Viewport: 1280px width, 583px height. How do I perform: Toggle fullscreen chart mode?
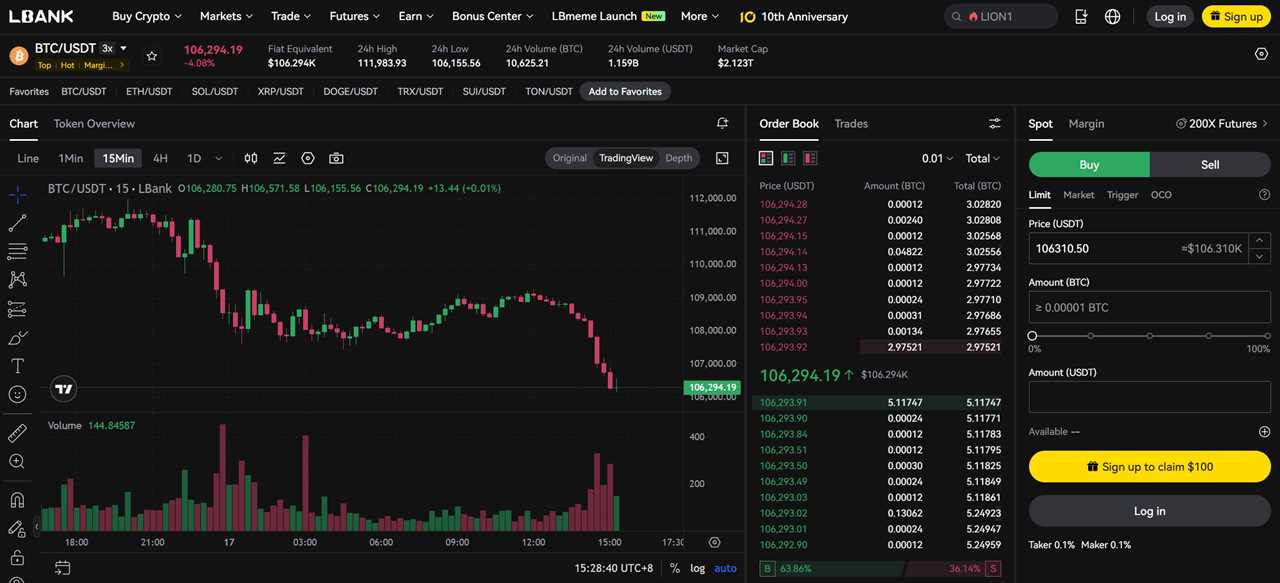(722, 158)
